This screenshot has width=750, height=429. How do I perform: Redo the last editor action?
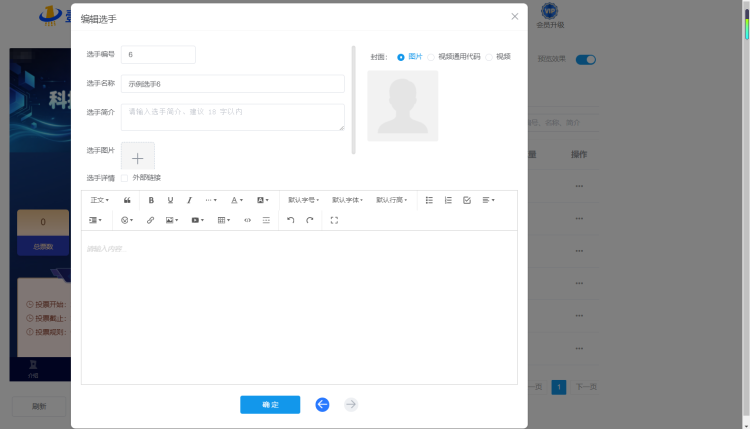click(310, 220)
